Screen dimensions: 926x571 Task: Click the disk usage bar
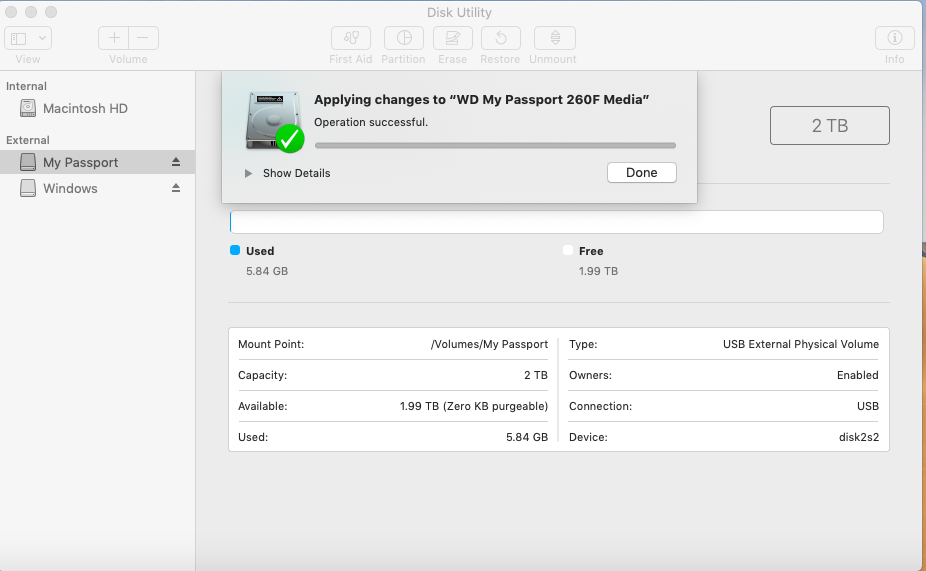click(x=556, y=222)
